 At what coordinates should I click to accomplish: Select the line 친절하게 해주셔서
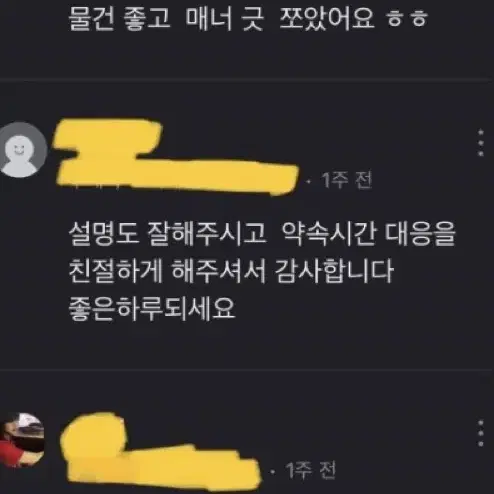click(x=167, y=271)
